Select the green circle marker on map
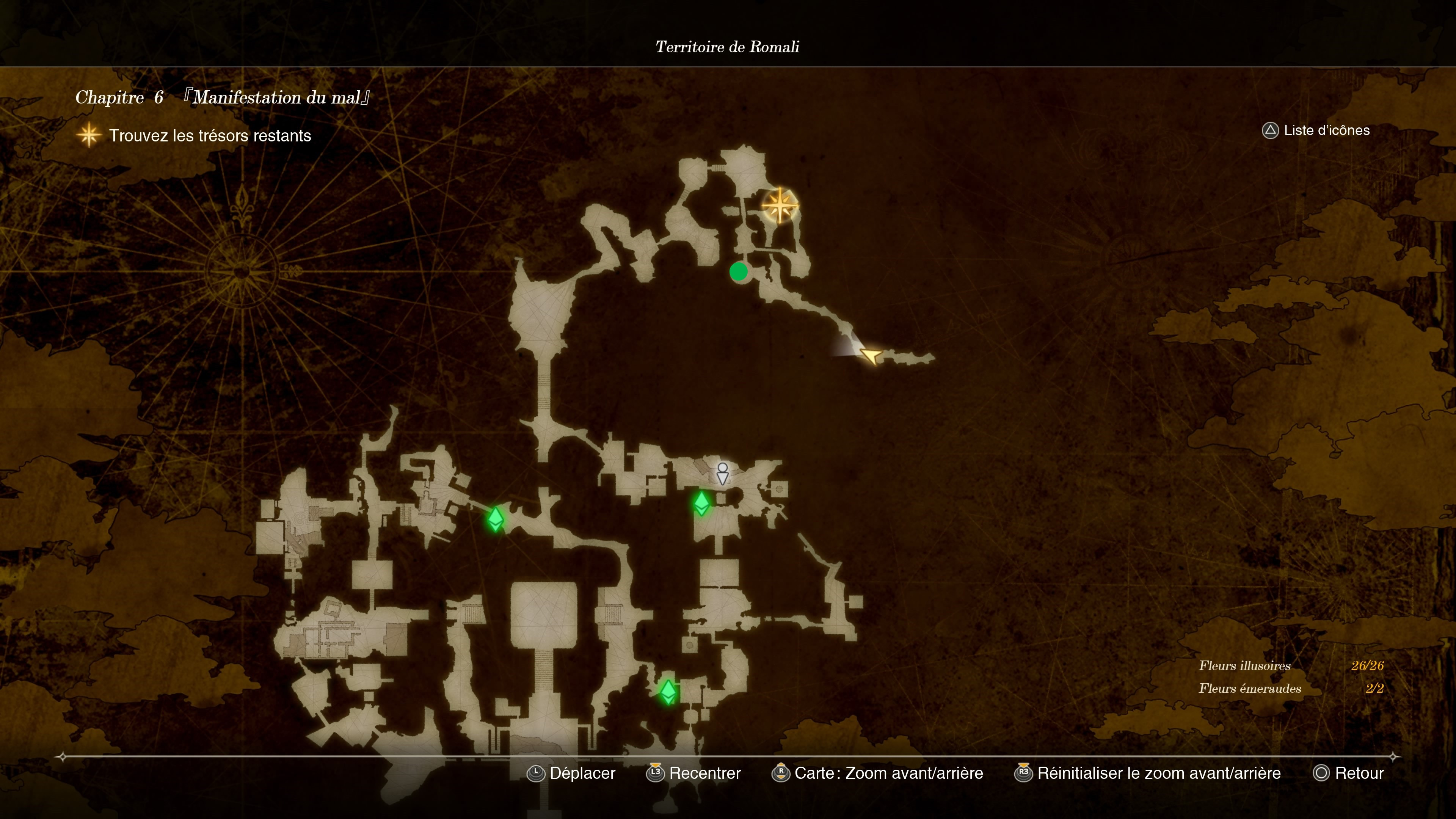The image size is (1456, 819). [x=739, y=272]
